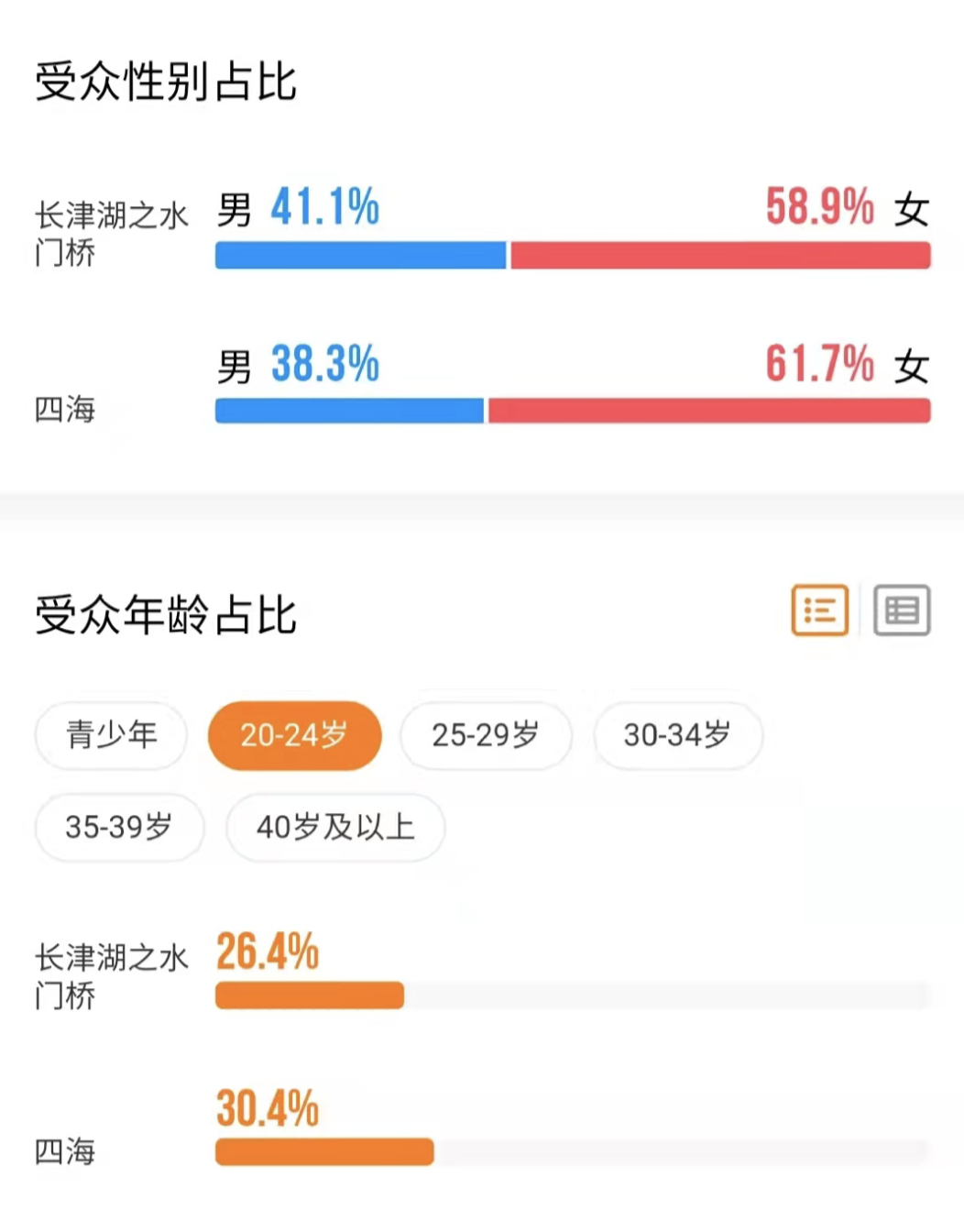
Task: Pick the 40岁及以上 age filter
Action: click(335, 827)
